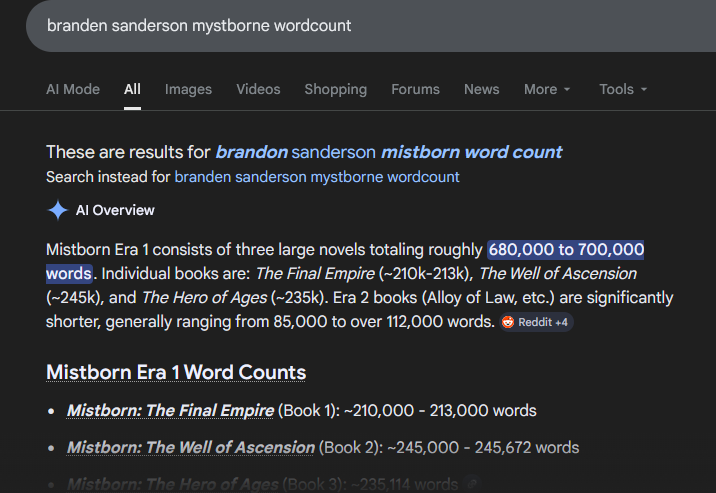Search instead for original misspelled query link

pos(317,177)
